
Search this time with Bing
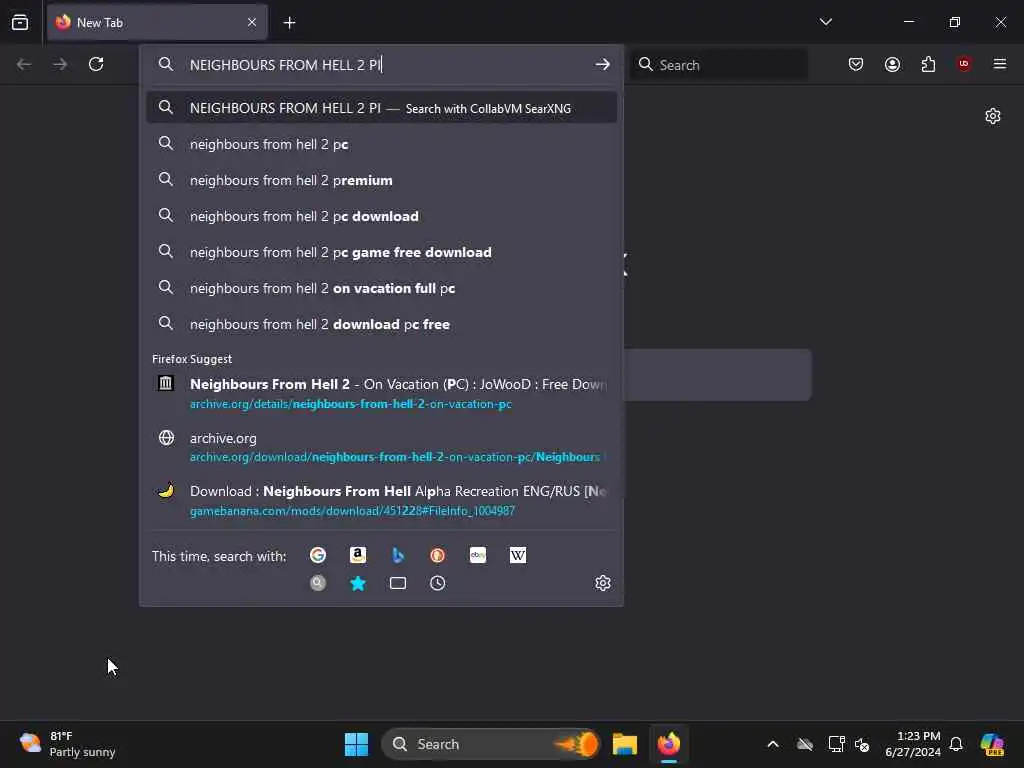point(398,555)
